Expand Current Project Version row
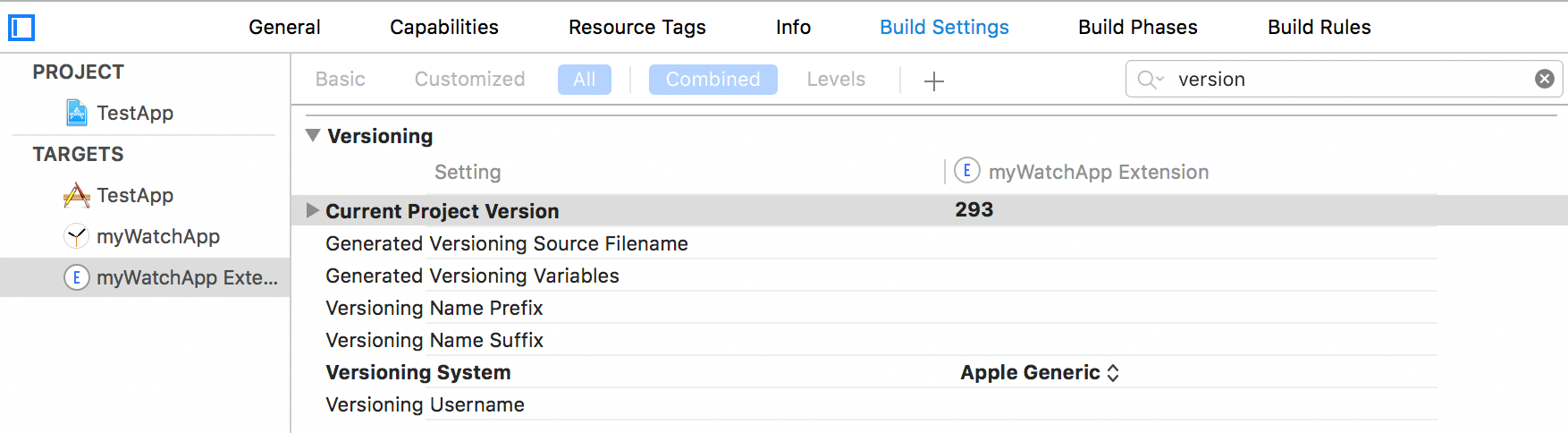1568x433 pixels. tap(312, 210)
